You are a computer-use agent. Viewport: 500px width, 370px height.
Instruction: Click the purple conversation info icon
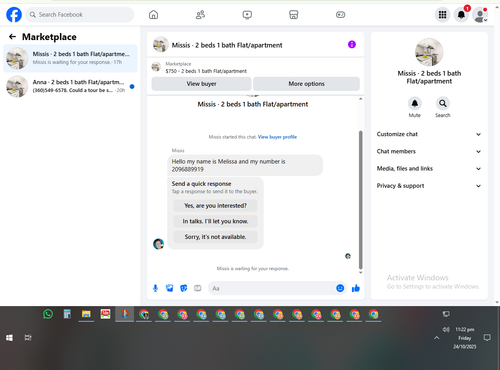point(352,44)
